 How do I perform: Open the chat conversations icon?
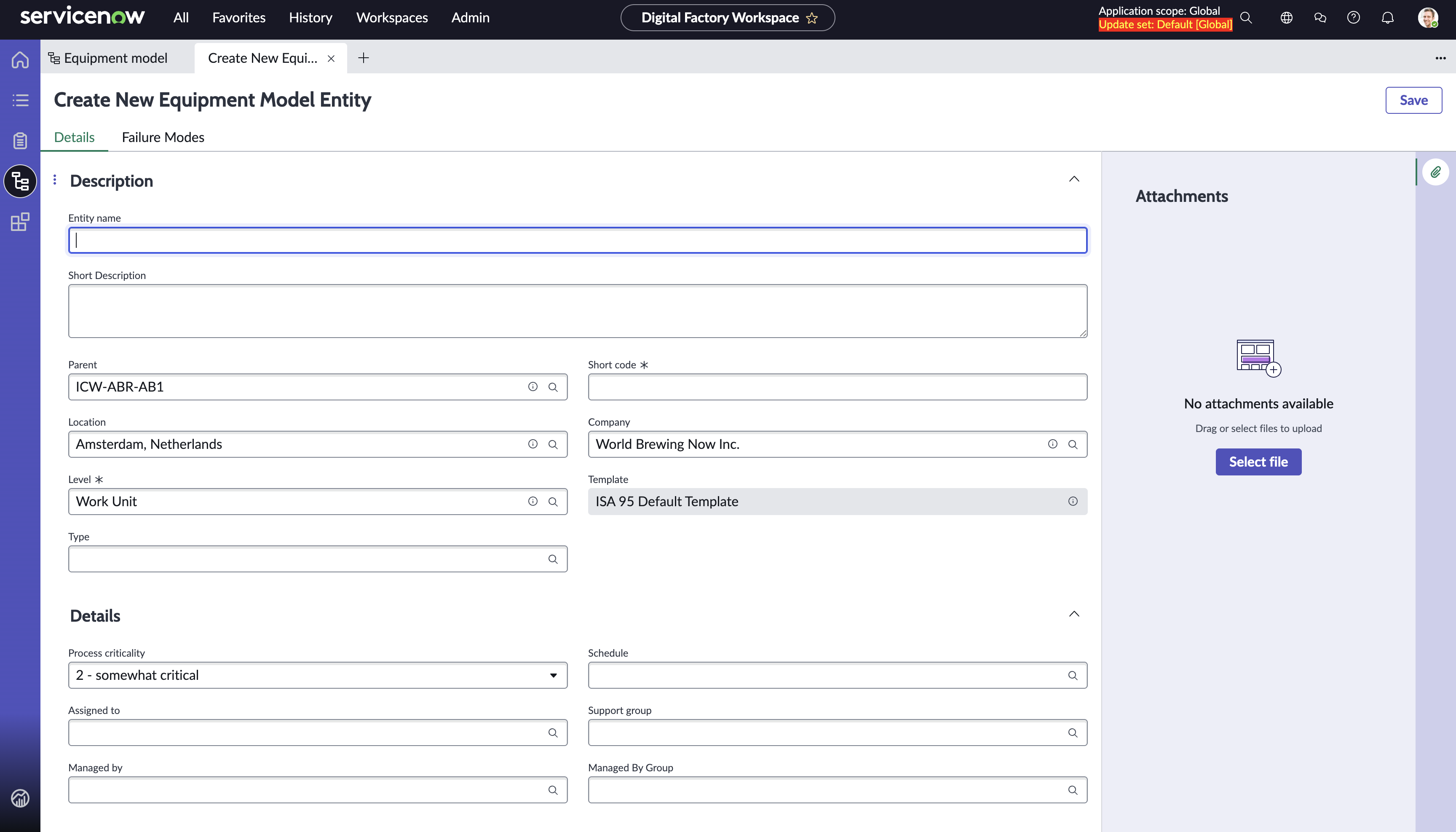tap(1320, 18)
